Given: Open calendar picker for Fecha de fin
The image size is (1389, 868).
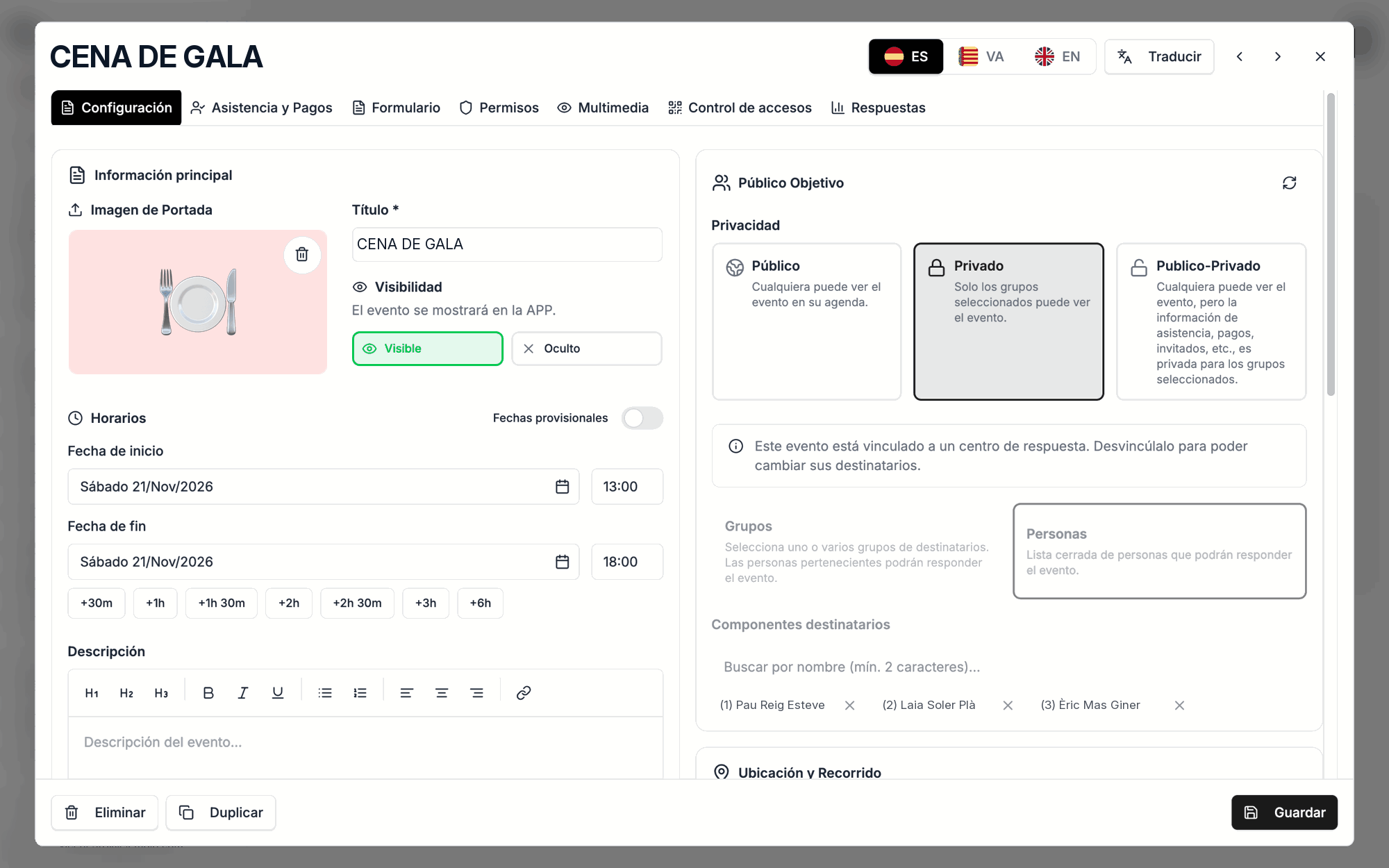Looking at the screenshot, I should click(562, 562).
